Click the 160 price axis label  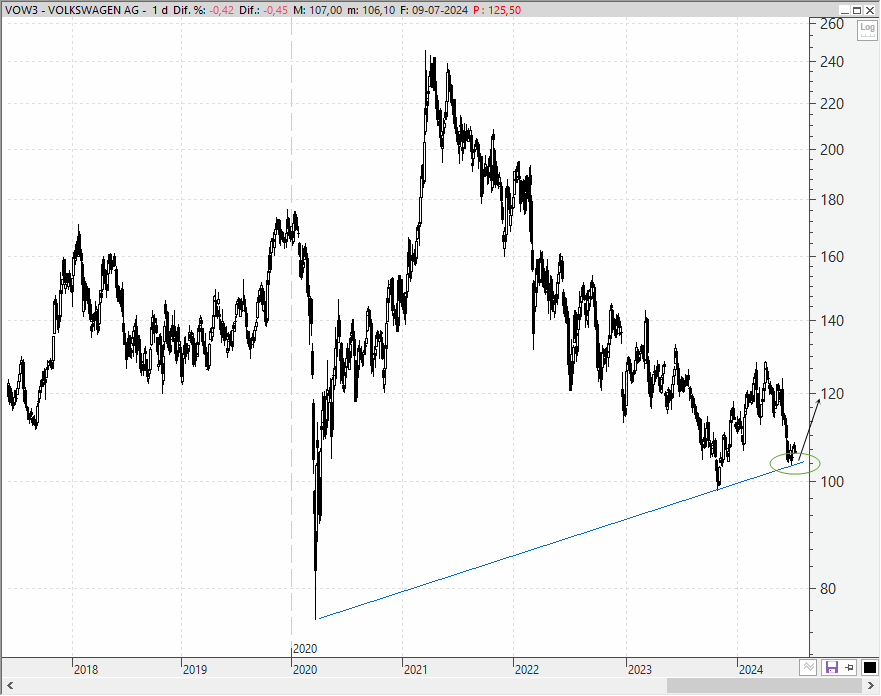[832, 257]
